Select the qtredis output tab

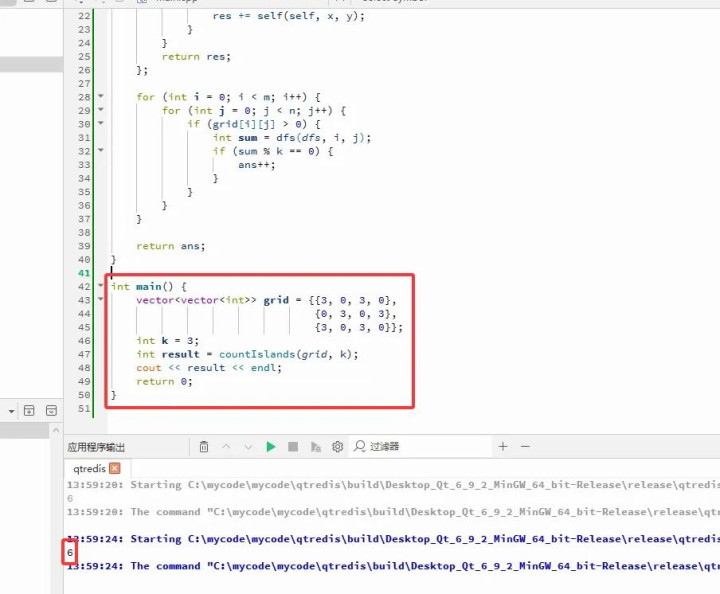point(89,468)
